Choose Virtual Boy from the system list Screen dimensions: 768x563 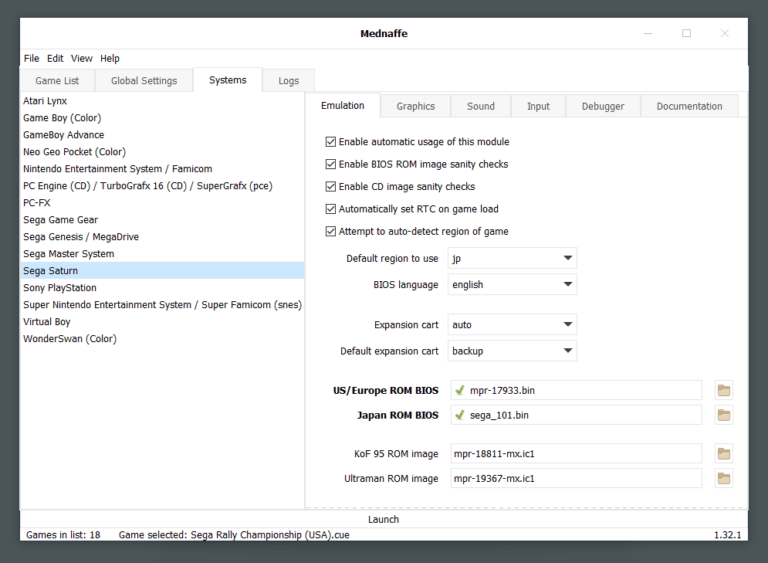point(46,322)
